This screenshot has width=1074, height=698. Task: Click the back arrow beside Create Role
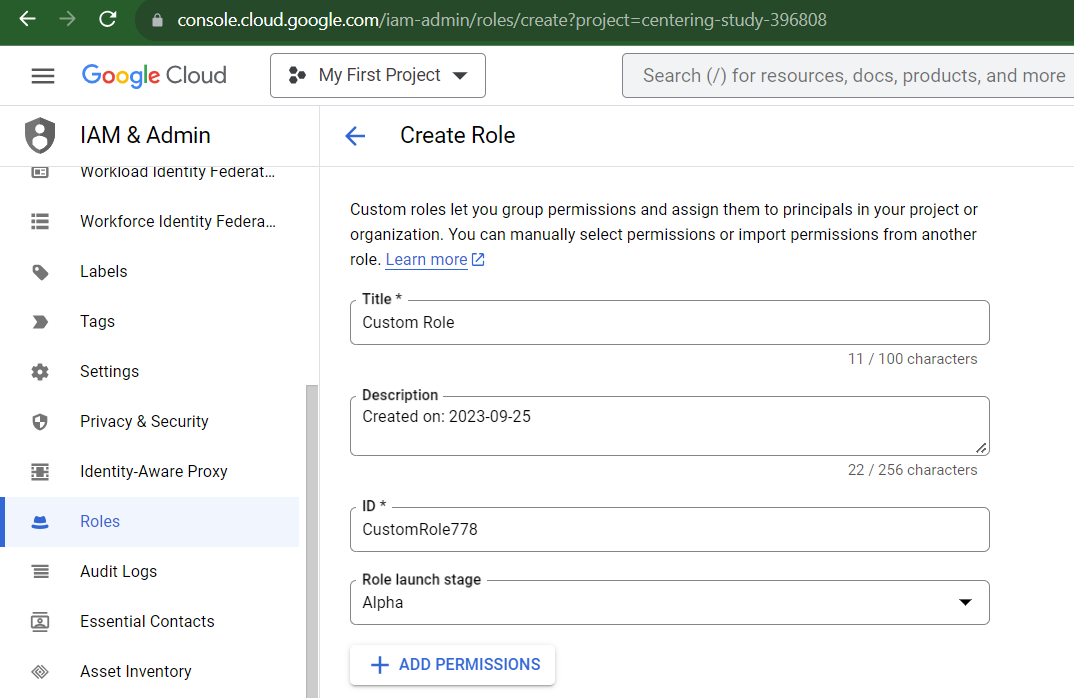pyautogui.click(x=355, y=136)
